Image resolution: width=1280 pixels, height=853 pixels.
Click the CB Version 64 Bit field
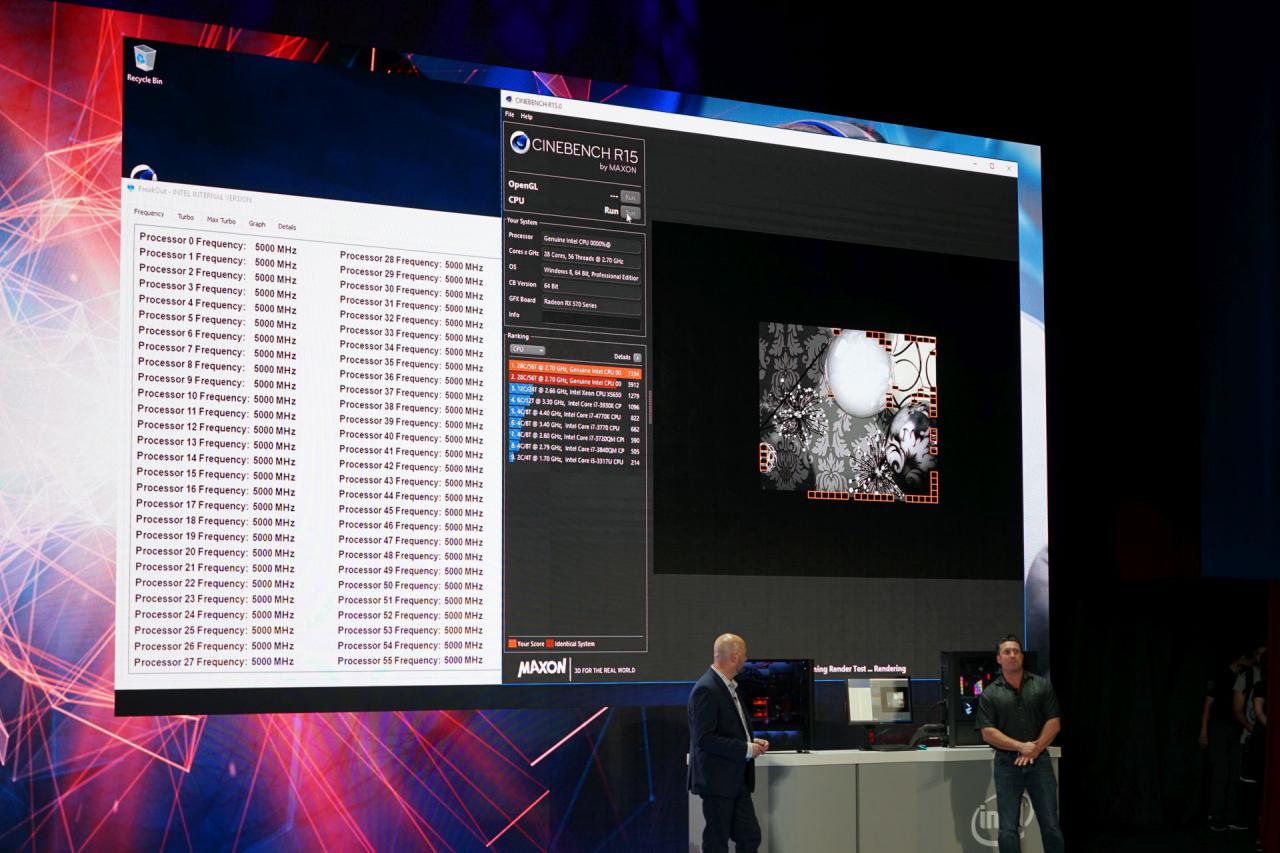point(591,287)
